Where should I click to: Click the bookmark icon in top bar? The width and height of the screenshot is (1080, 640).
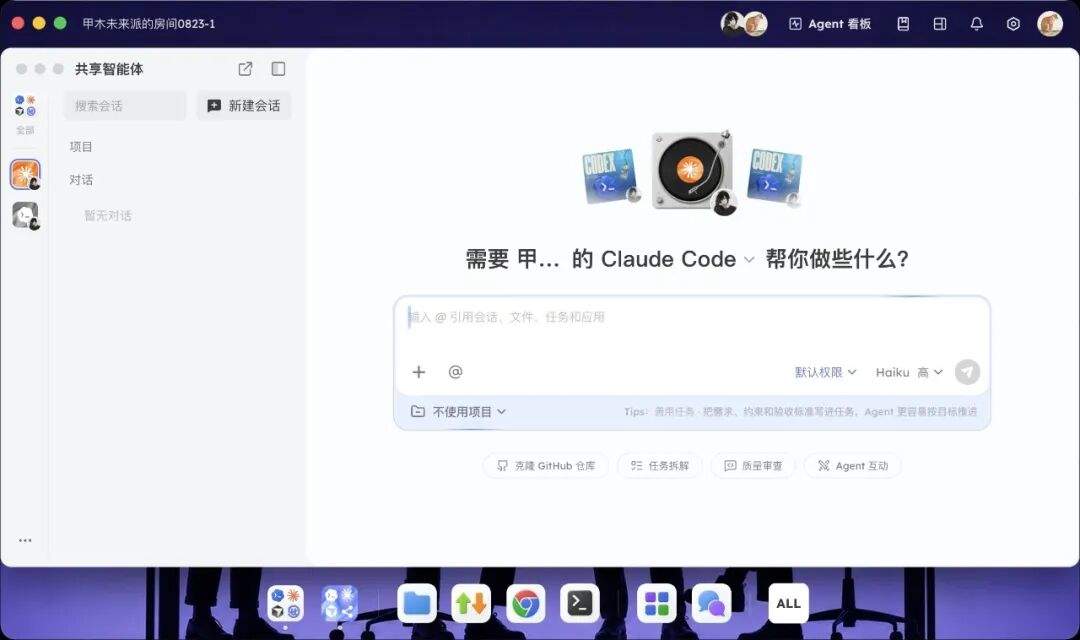[903, 24]
